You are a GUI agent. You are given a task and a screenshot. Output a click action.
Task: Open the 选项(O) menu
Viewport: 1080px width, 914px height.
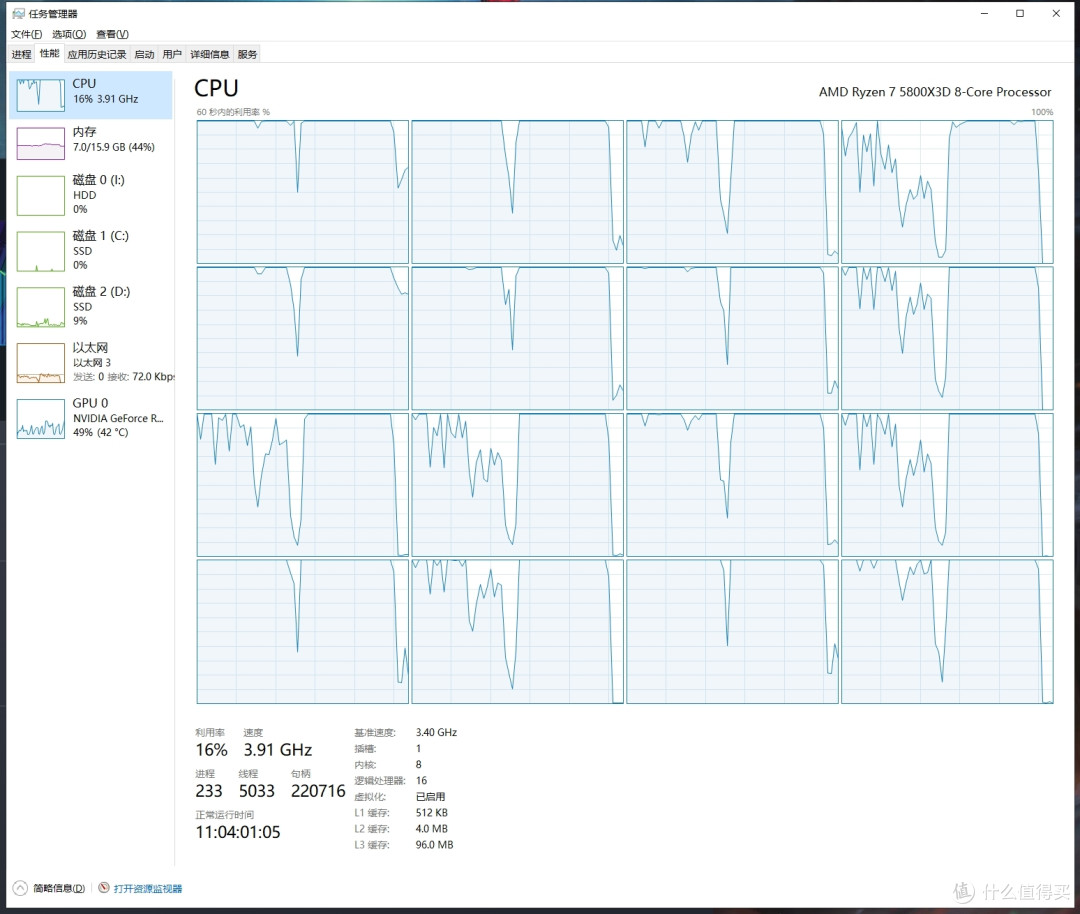point(69,34)
